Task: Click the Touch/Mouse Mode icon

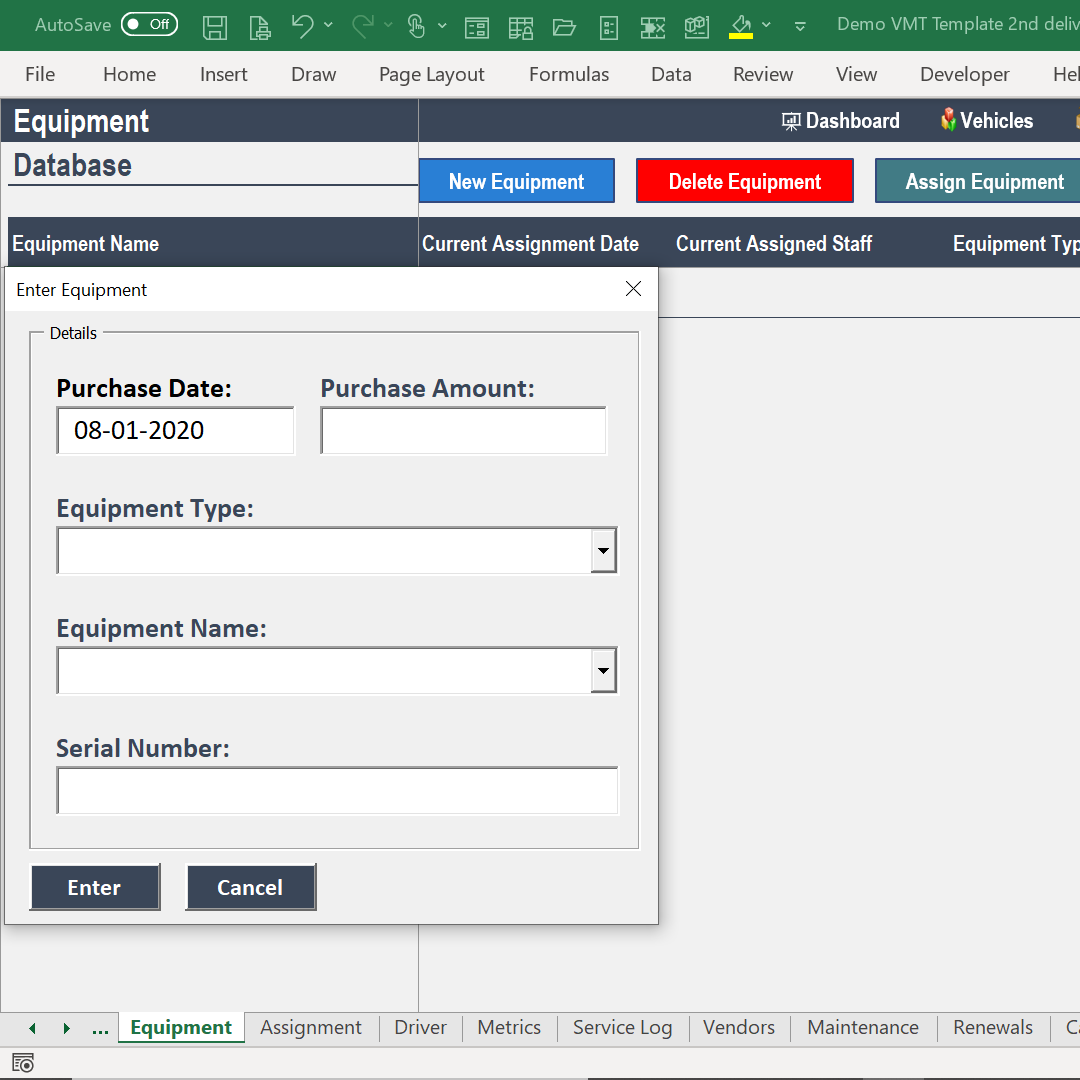Action: point(418,27)
